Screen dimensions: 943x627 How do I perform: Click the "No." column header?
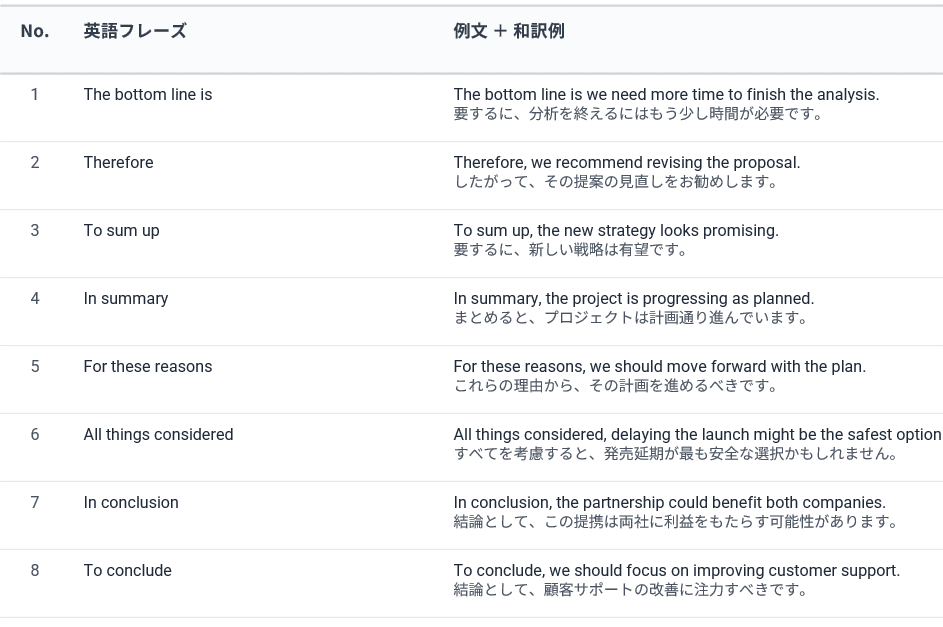[x=35, y=31]
